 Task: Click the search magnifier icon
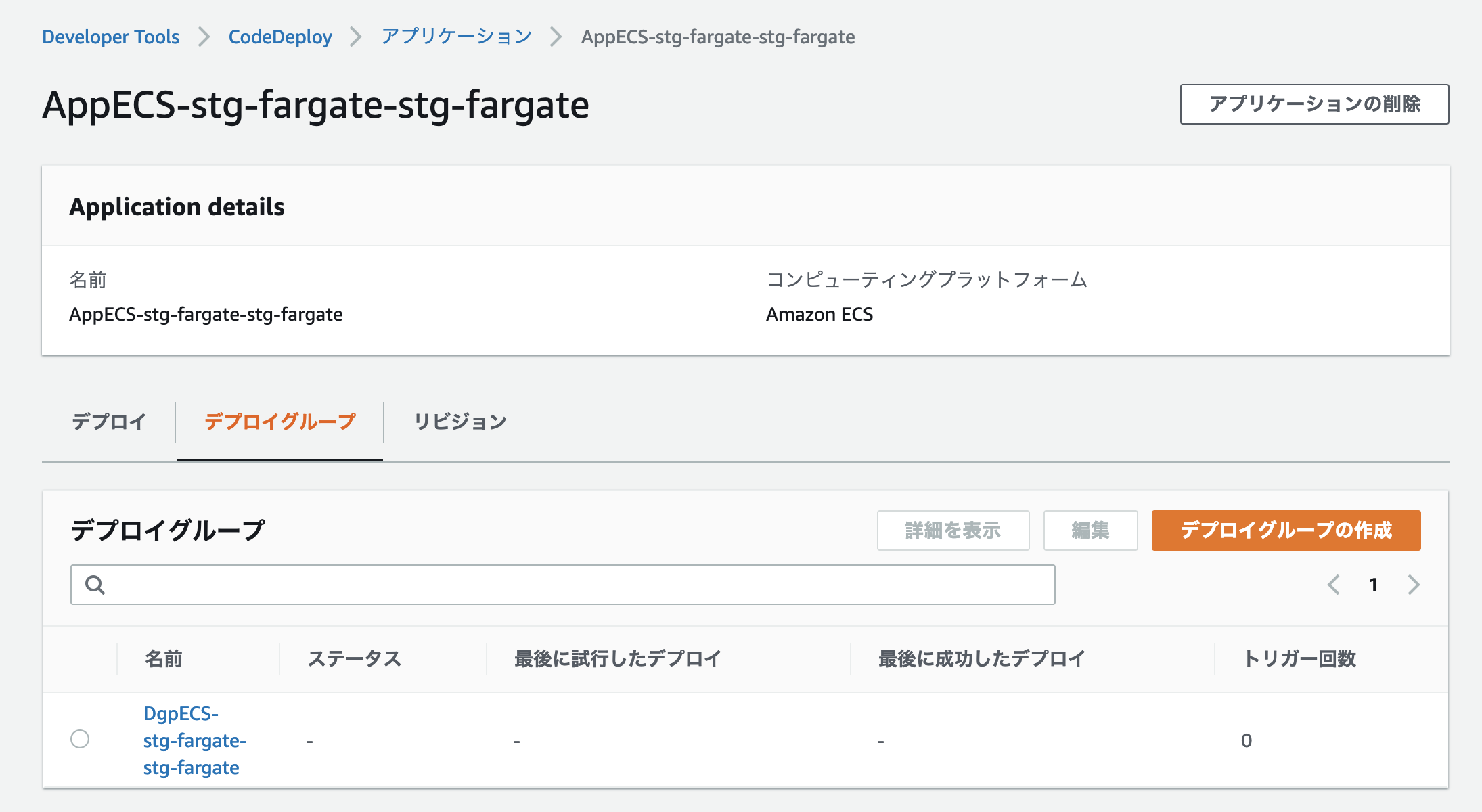(95, 585)
